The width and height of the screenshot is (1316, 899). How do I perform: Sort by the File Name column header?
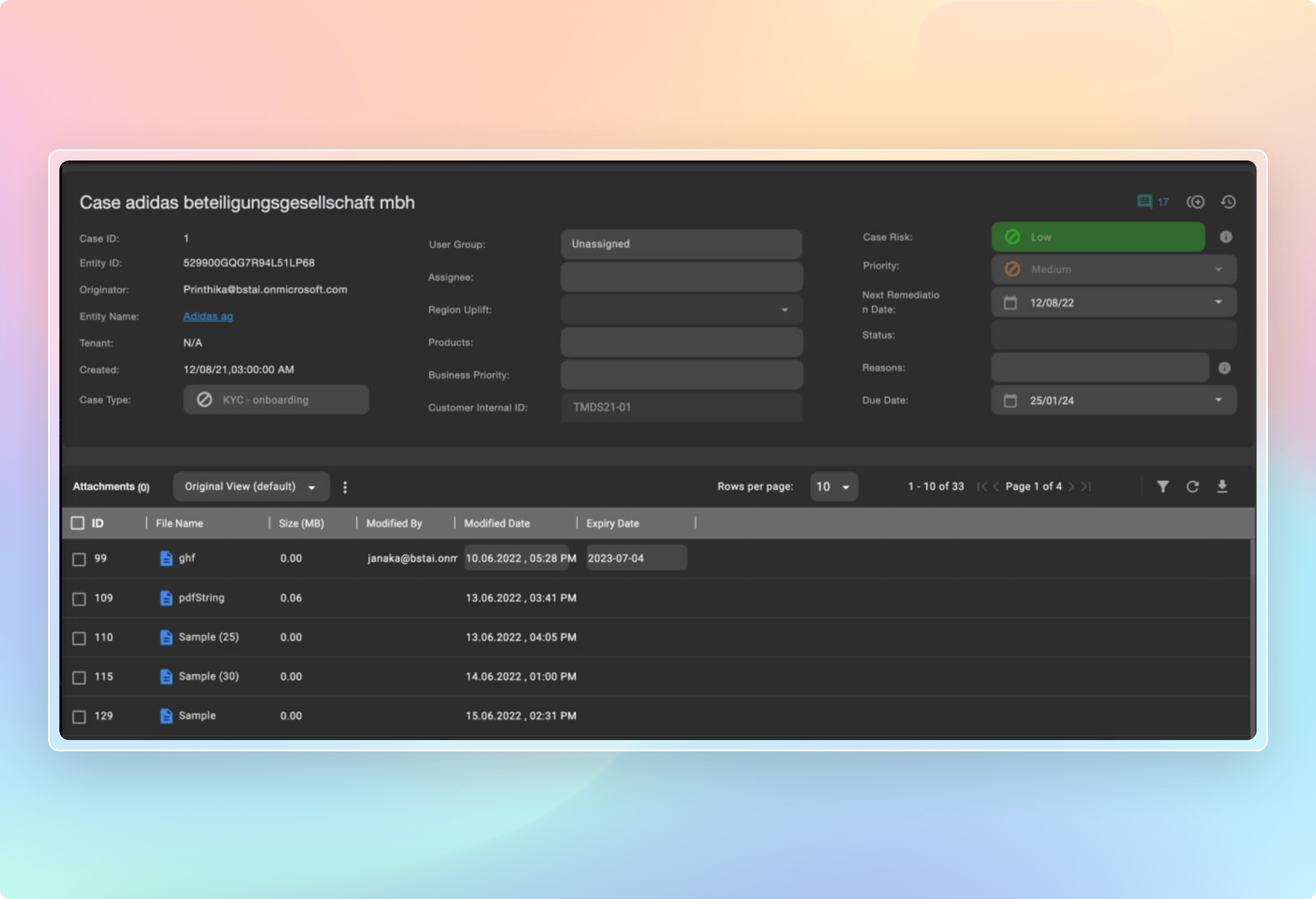tap(179, 523)
